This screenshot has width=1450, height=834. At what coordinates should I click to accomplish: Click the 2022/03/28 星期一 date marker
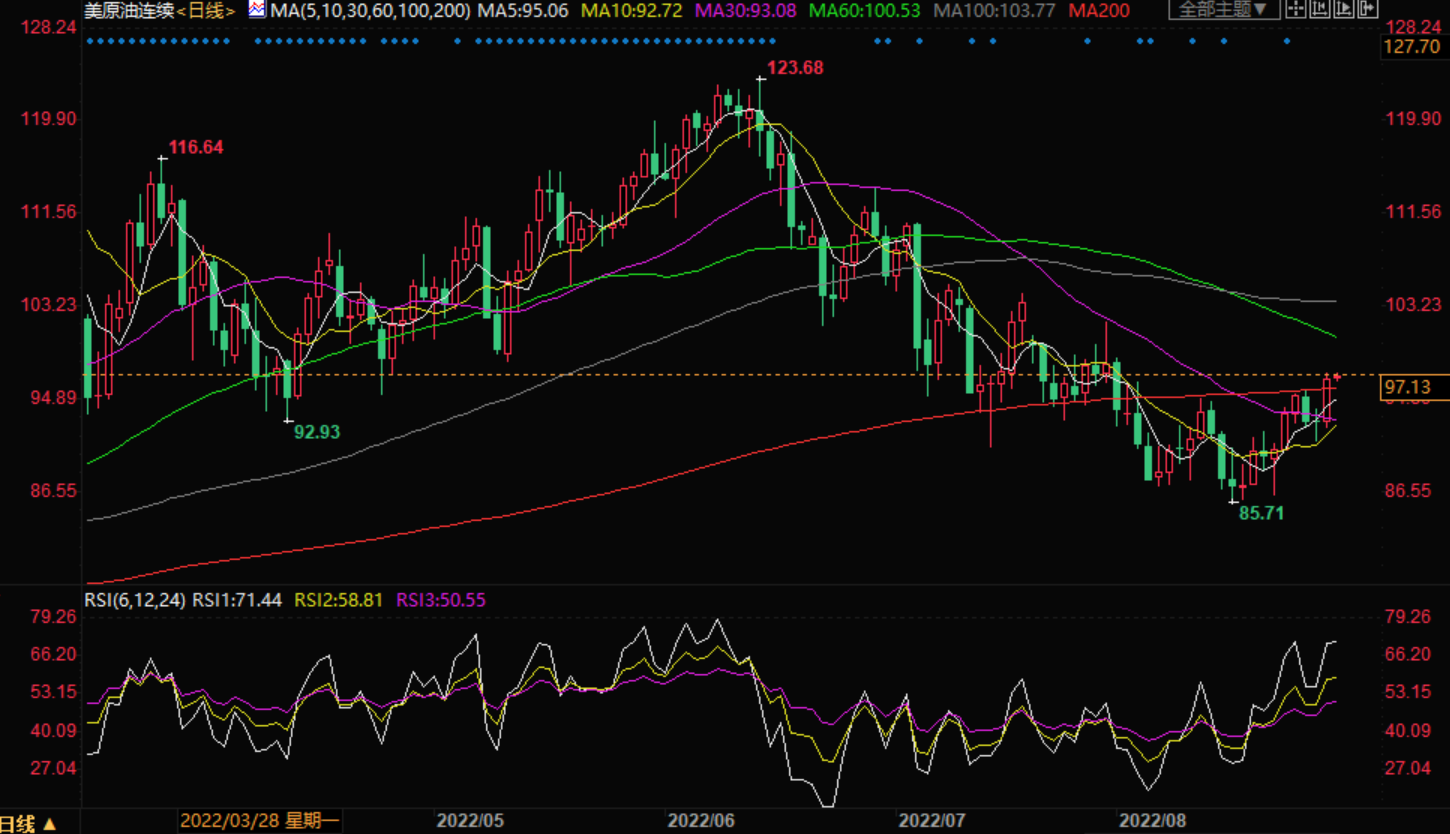(x=261, y=821)
